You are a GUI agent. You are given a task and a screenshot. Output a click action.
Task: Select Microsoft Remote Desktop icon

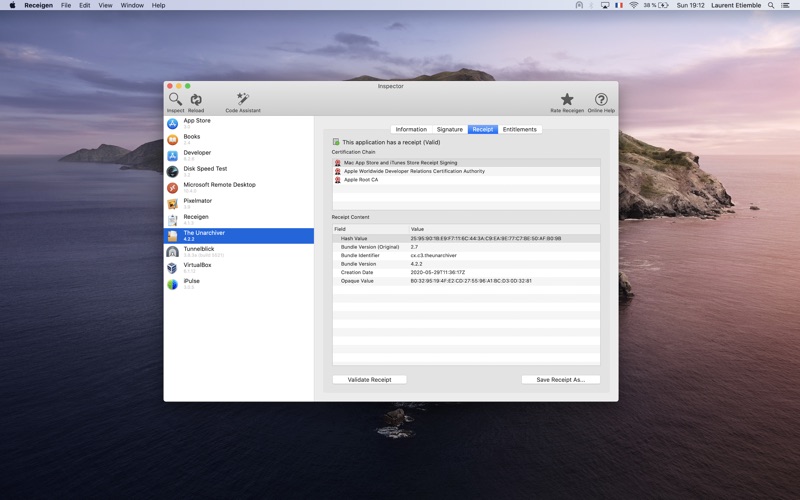pos(172,188)
